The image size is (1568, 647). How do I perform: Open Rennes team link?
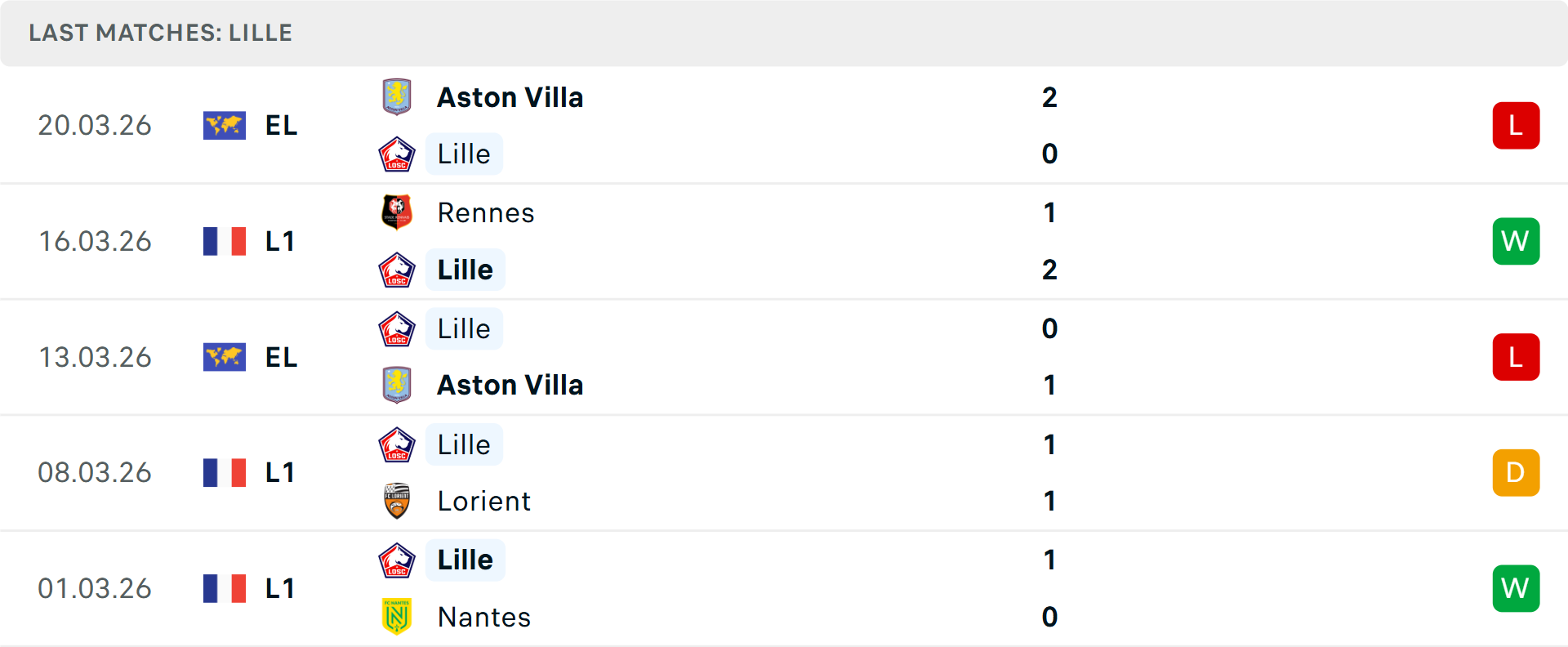486,213
